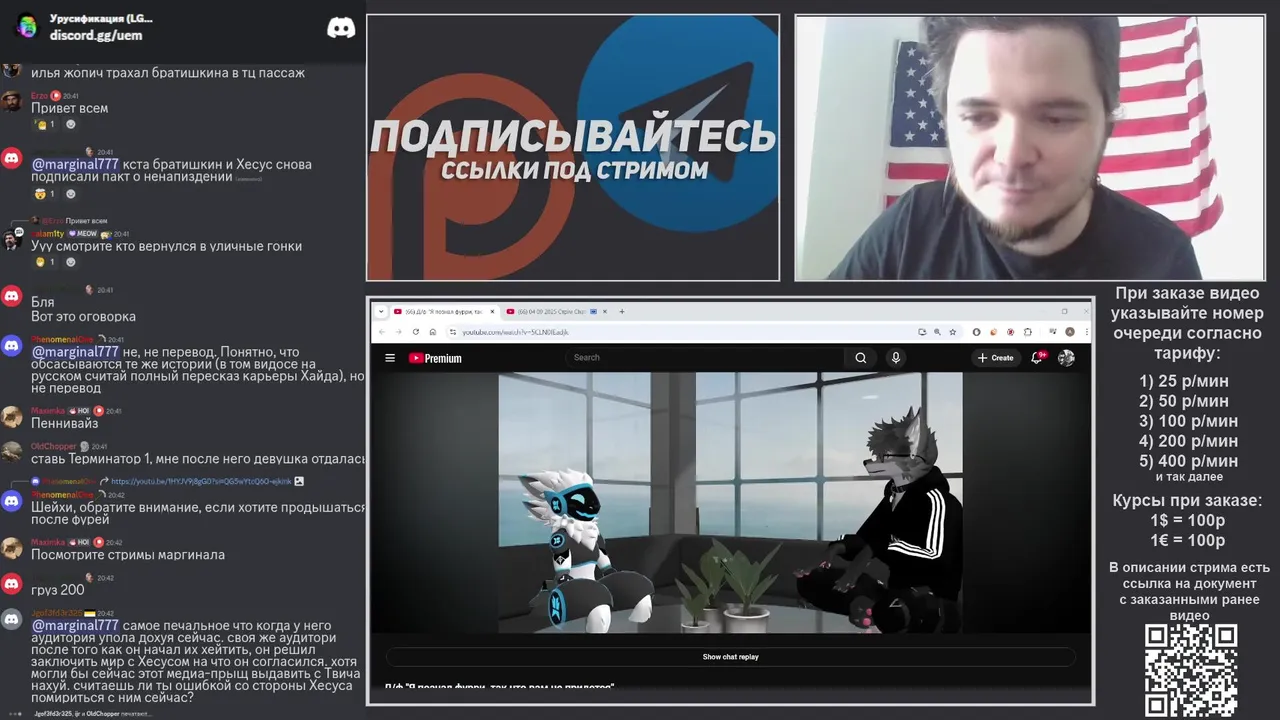Add reaction smiley under 'Привет всем'
This screenshot has width=1280, height=720.
coord(71,125)
